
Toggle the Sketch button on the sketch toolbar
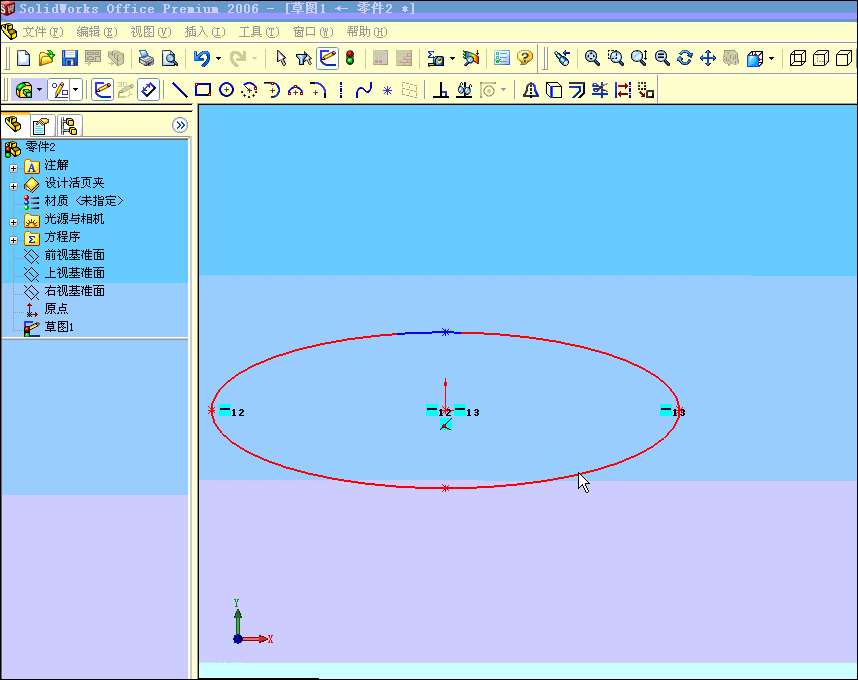pyautogui.click(x=102, y=90)
